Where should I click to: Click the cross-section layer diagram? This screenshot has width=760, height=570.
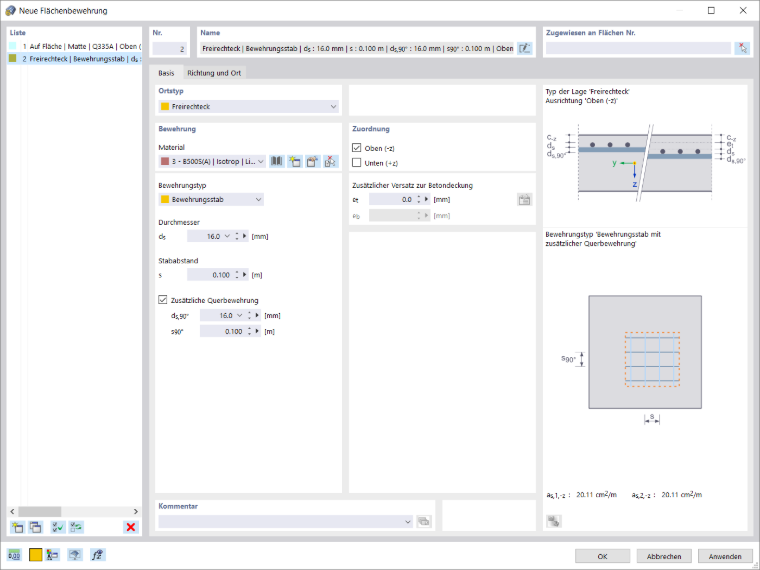point(645,162)
